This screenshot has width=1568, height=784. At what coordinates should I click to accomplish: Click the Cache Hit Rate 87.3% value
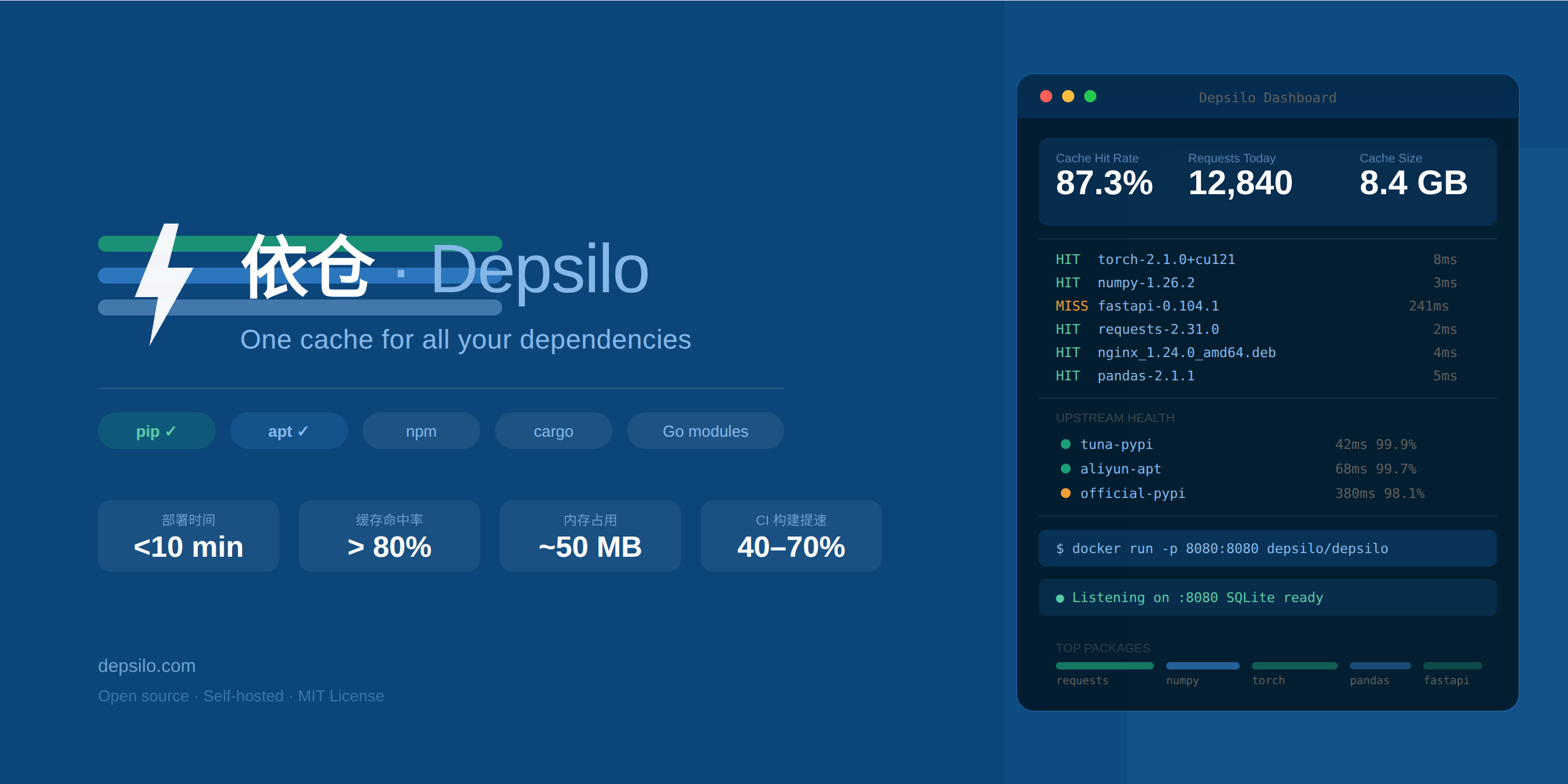tap(1104, 183)
